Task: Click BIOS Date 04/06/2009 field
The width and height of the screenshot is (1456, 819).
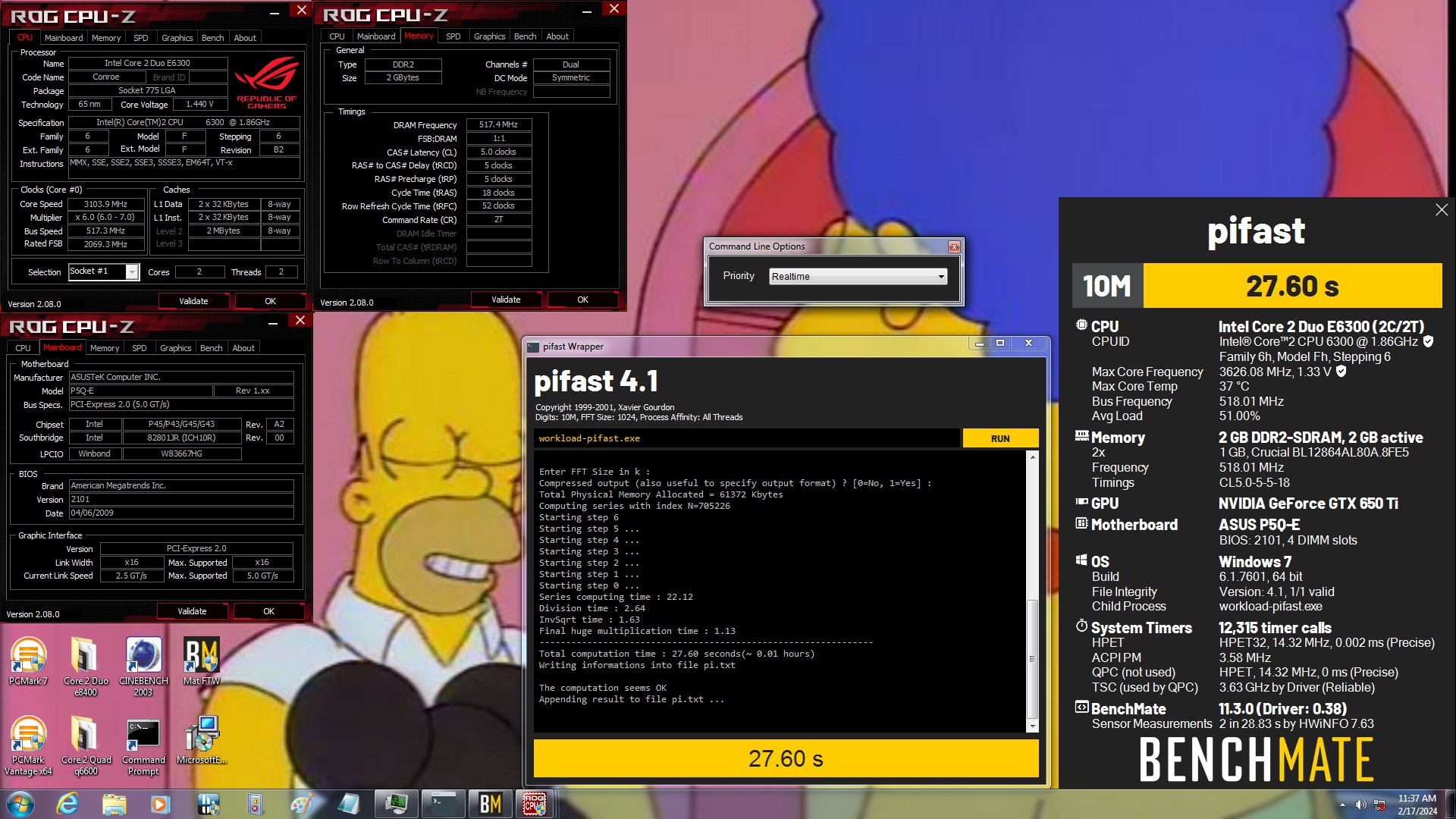Action: click(180, 513)
